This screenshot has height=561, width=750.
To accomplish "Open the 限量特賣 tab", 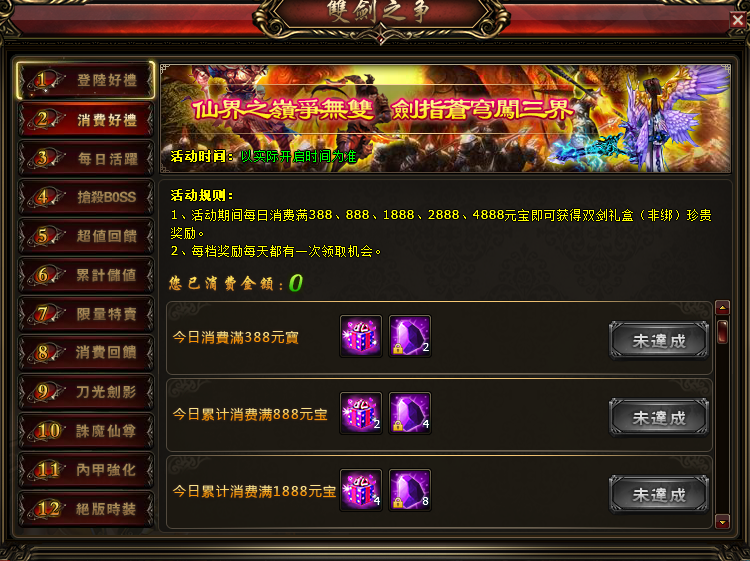I will [86, 314].
